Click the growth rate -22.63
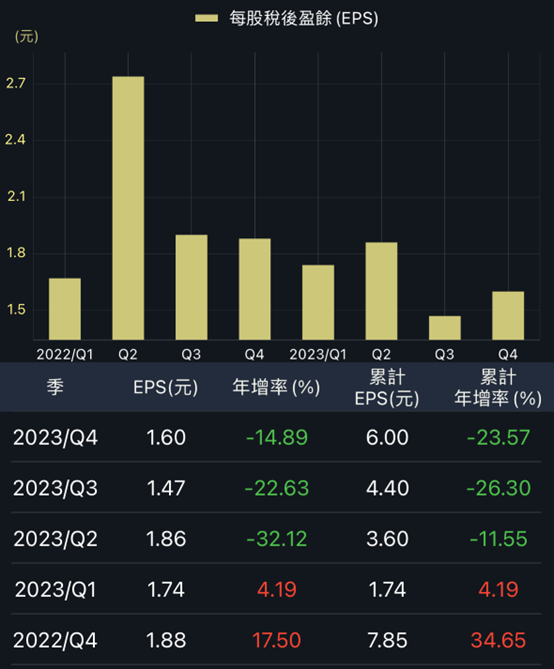554x669 pixels. click(277, 489)
